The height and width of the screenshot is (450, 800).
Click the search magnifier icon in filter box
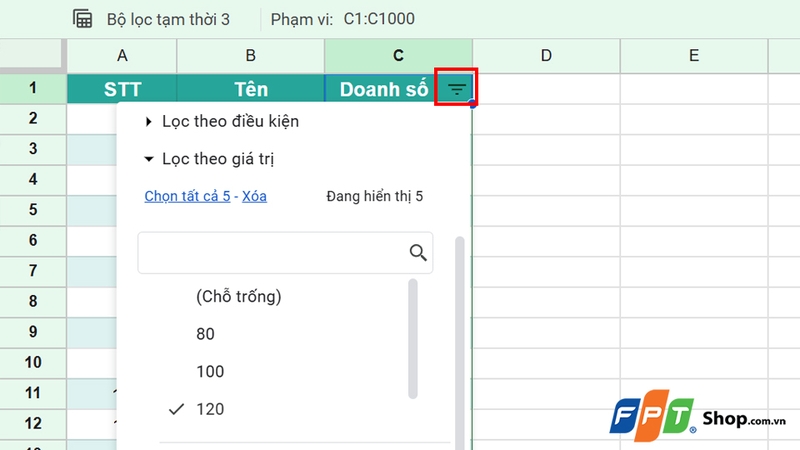click(x=418, y=253)
